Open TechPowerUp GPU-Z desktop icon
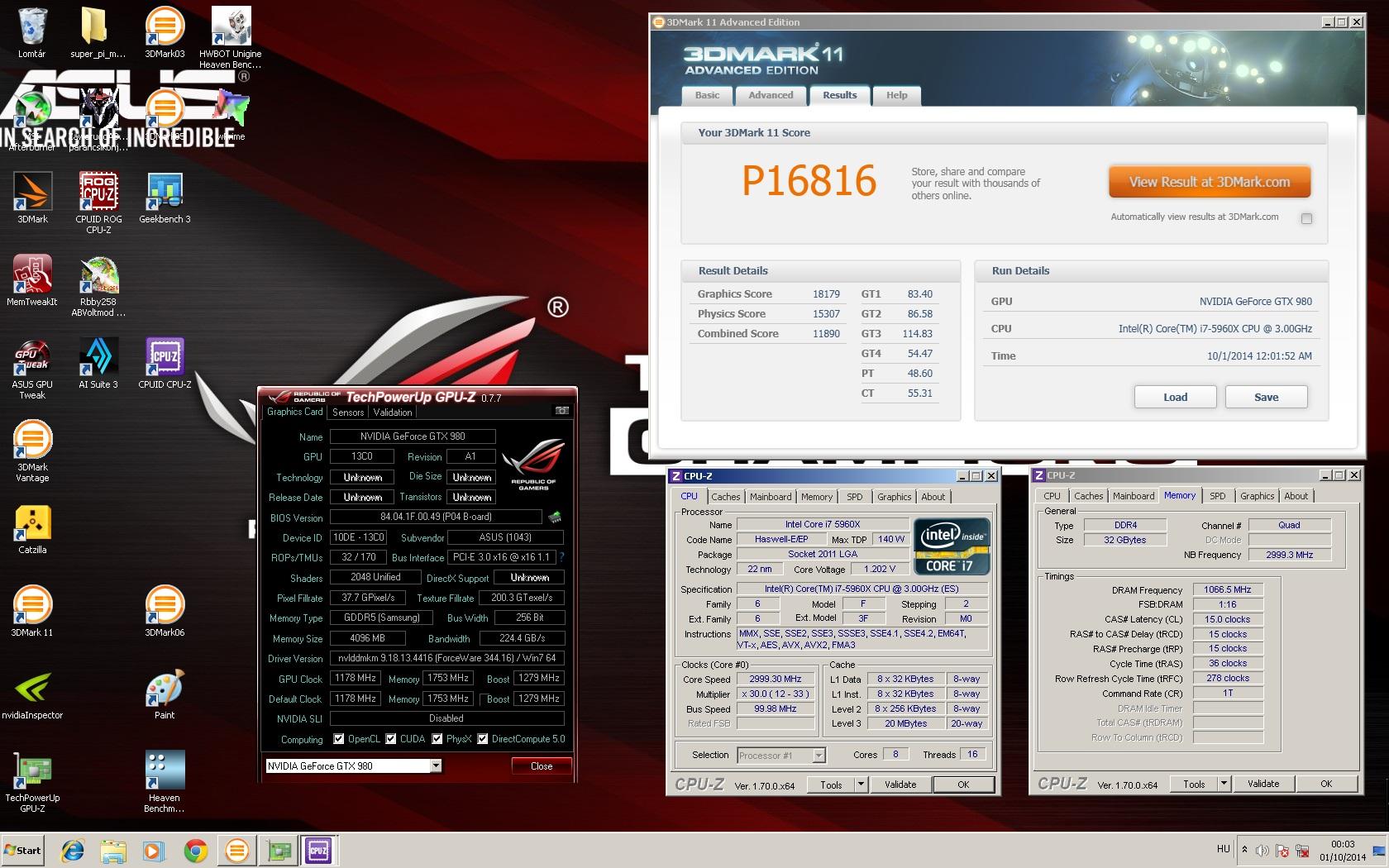This screenshot has width=1389, height=868. coord(32,782)
